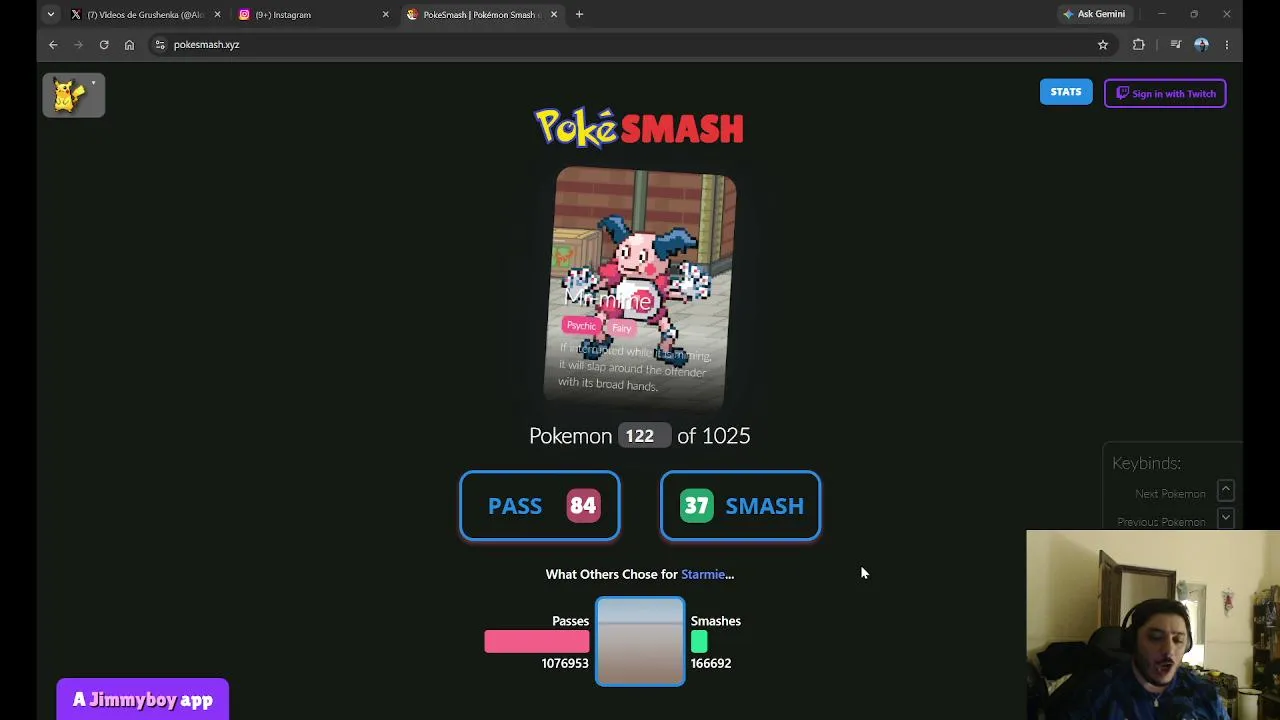Click the Previous Pokemon down-arrow key icon
This screenshot has width=1280, height=720.
pyautogui.click(x=1225, y=518)
